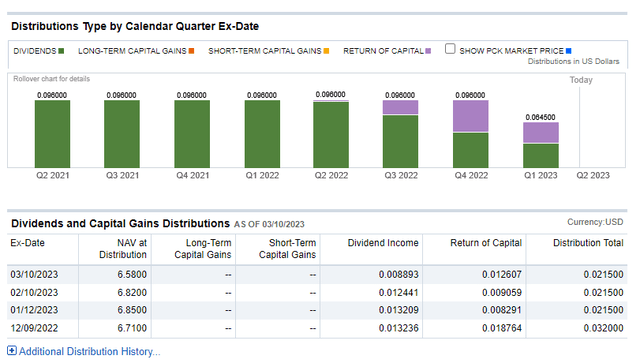Click the Q4 2022 axis label
Viewport: 640px width, 363px height.
pyautogui.click(x=471, y=176)
